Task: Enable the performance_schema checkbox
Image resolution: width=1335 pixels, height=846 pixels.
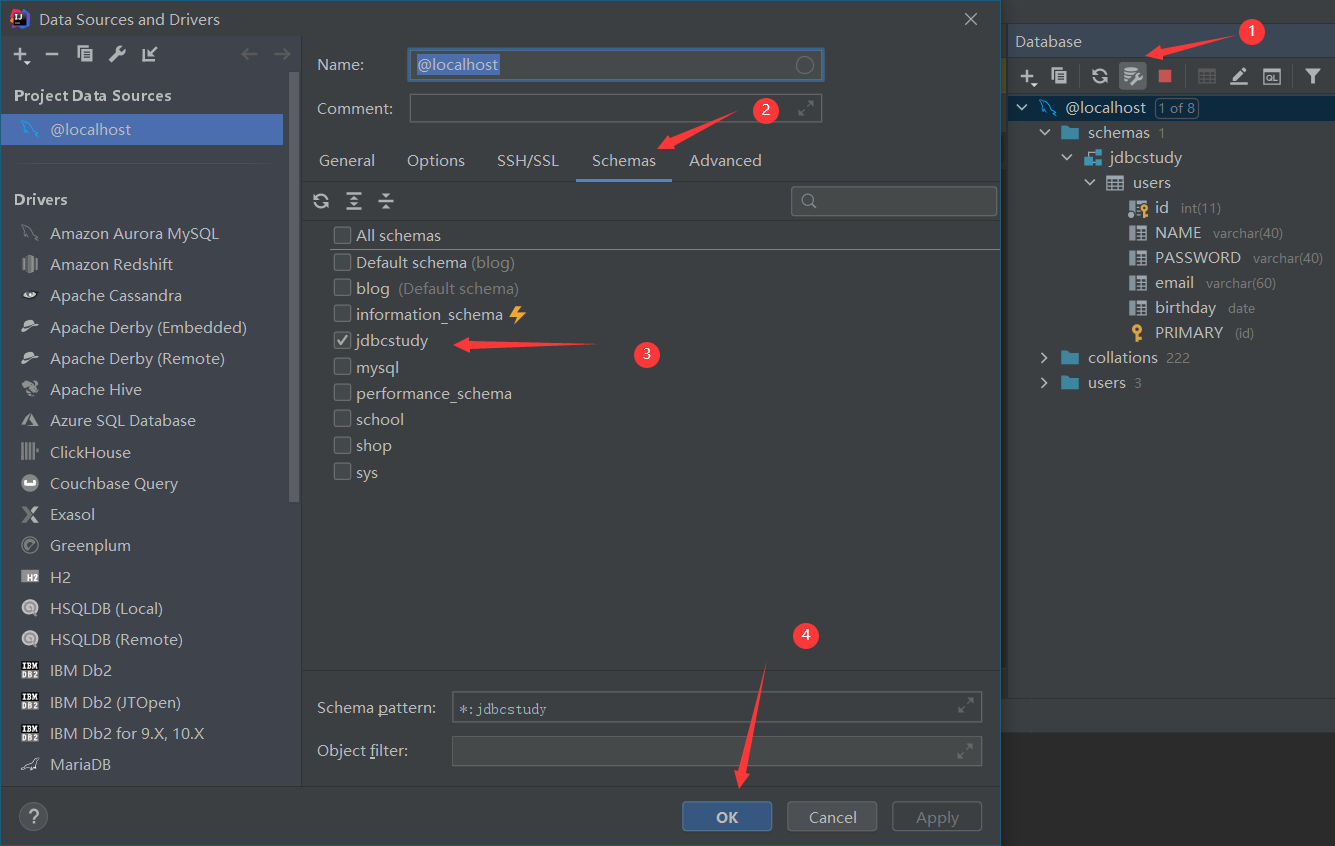Action: pyautogui.click(x=342, y=393)
